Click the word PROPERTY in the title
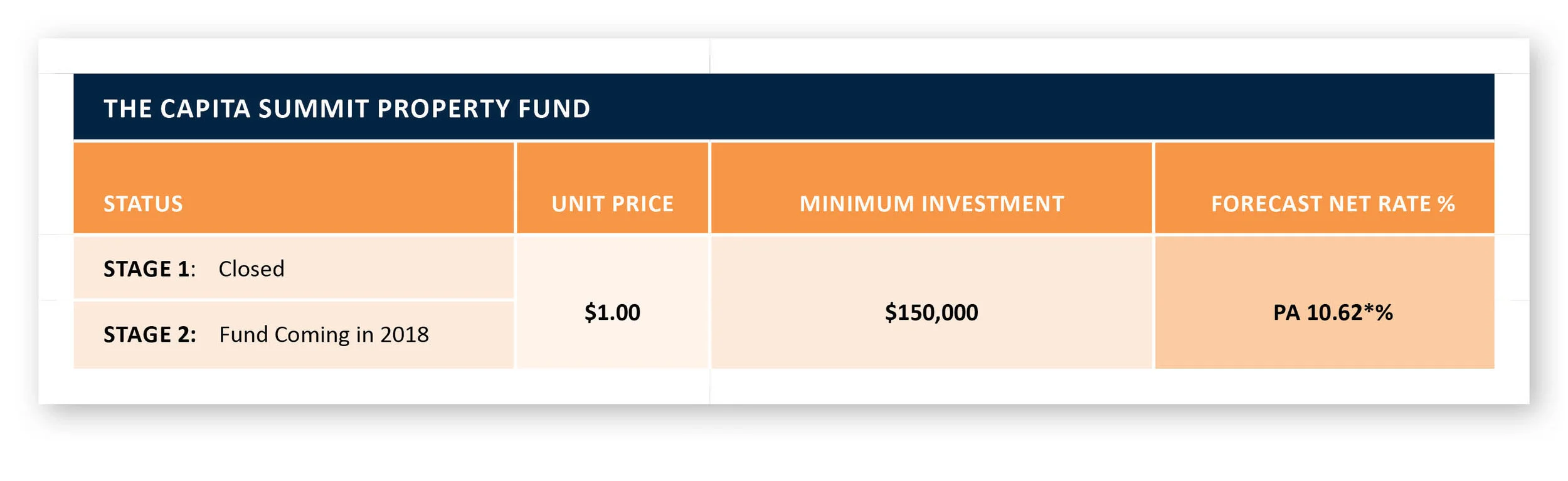The height and width of the screenshot is (481, 1568). [x=443, y=108]
